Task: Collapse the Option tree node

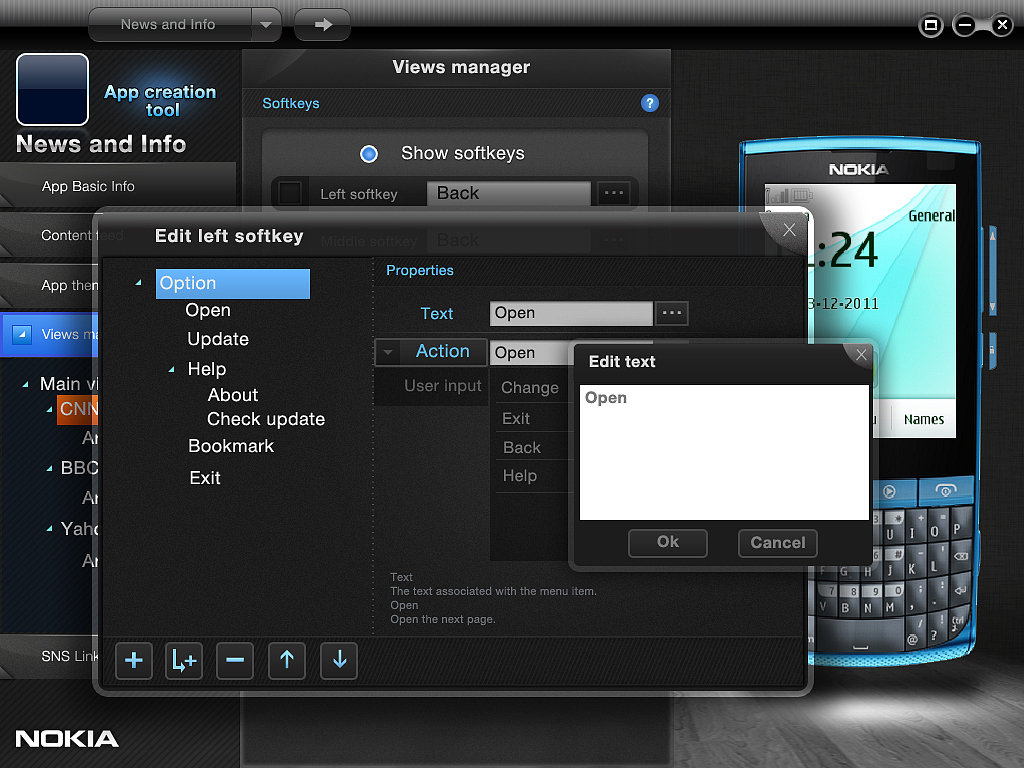Action: coord(138,283)
